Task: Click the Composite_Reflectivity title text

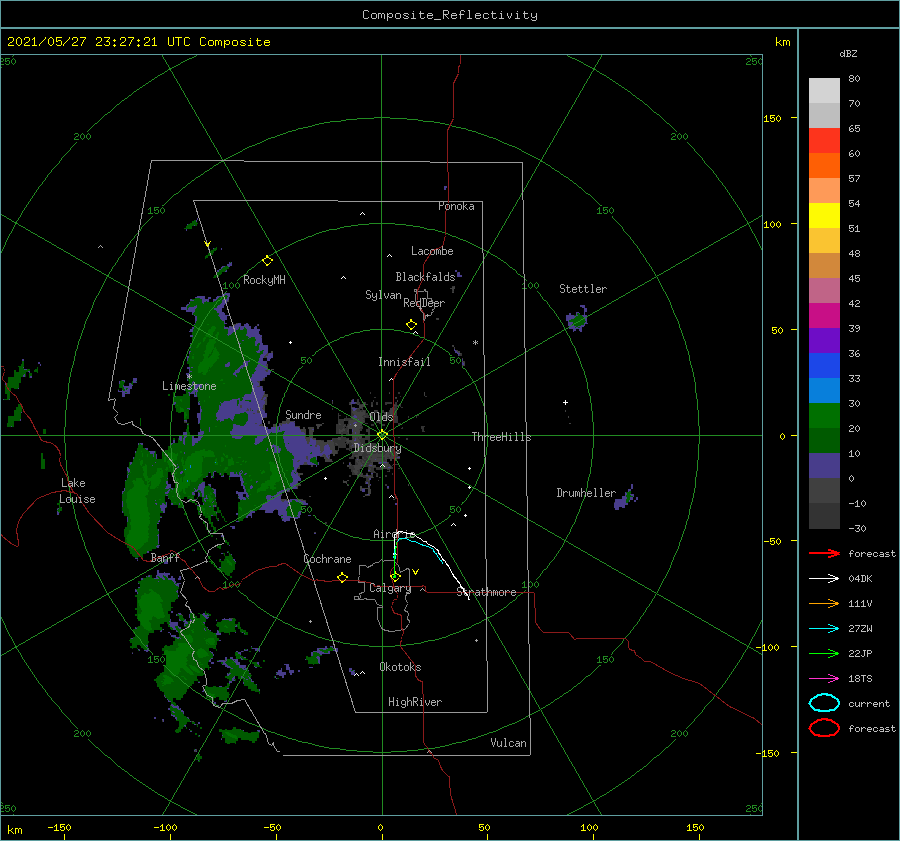Action: (x=450, y=15)
